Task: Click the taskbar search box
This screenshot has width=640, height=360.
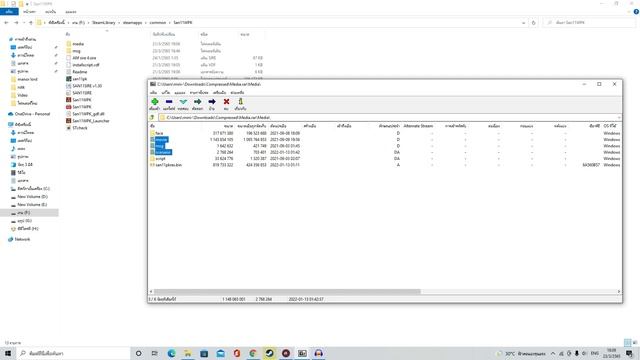Action: coord(73,353)
